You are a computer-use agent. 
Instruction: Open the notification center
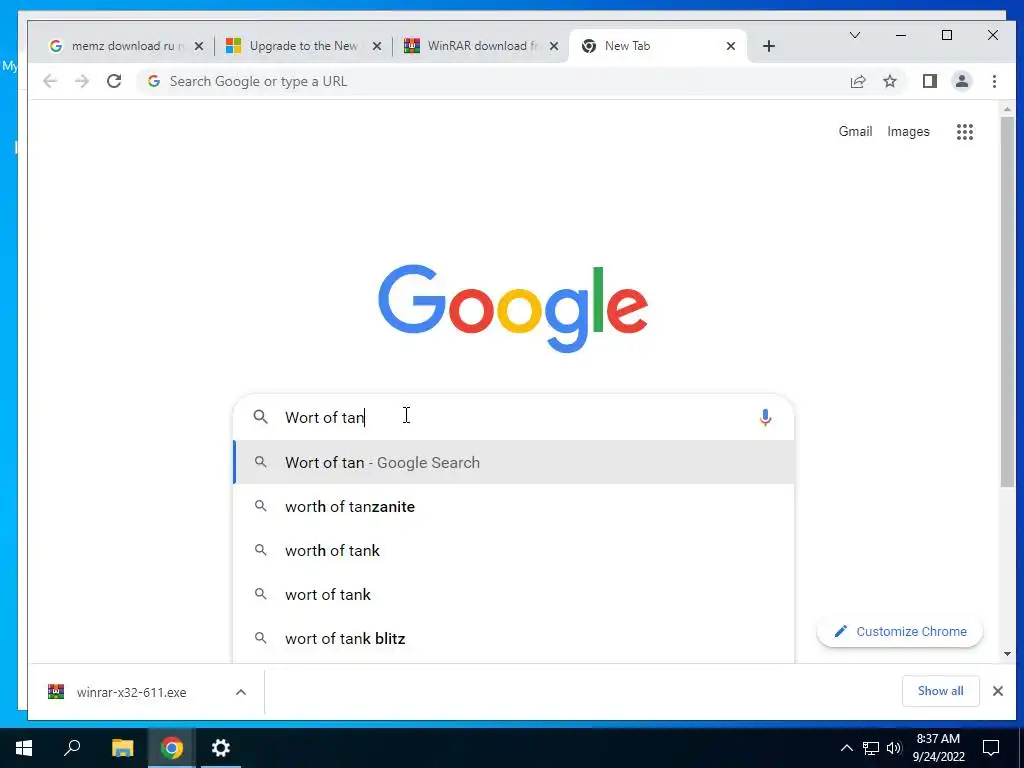(991, 748)
